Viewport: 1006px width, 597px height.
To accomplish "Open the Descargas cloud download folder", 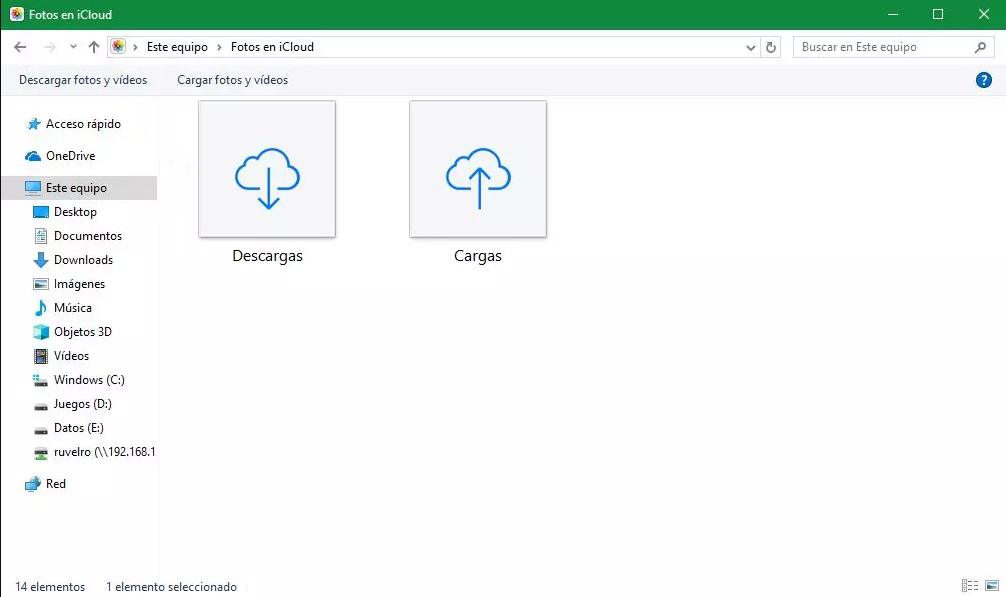I will [x=267, y=170].
